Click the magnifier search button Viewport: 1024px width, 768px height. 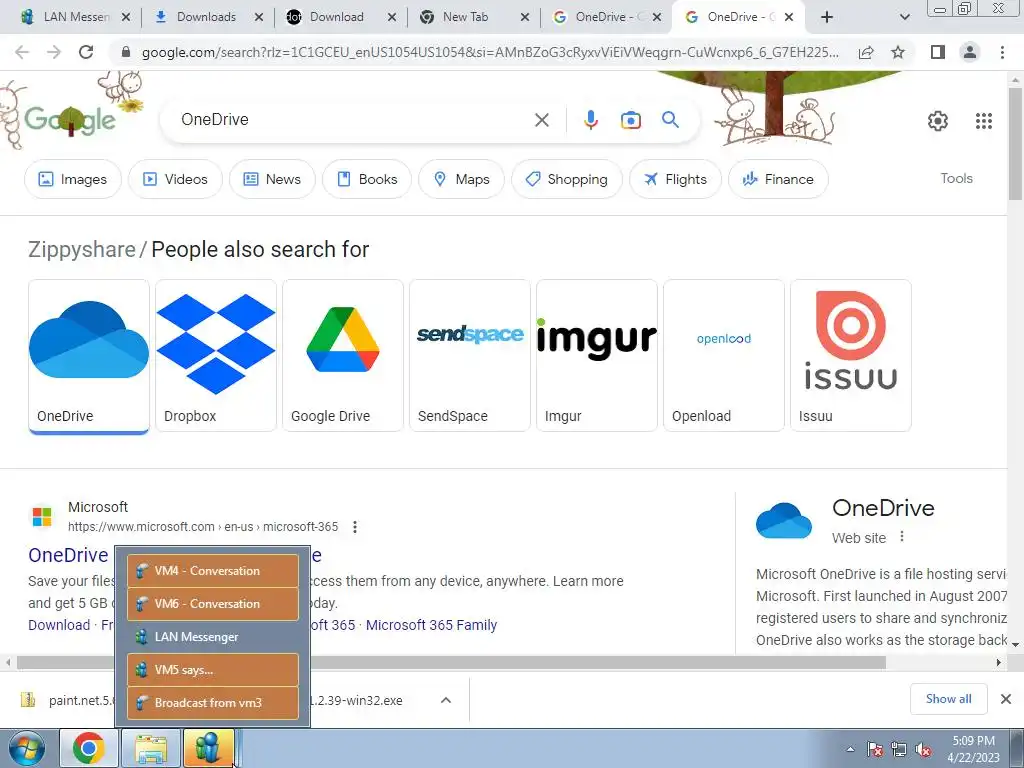coord(670,120)
